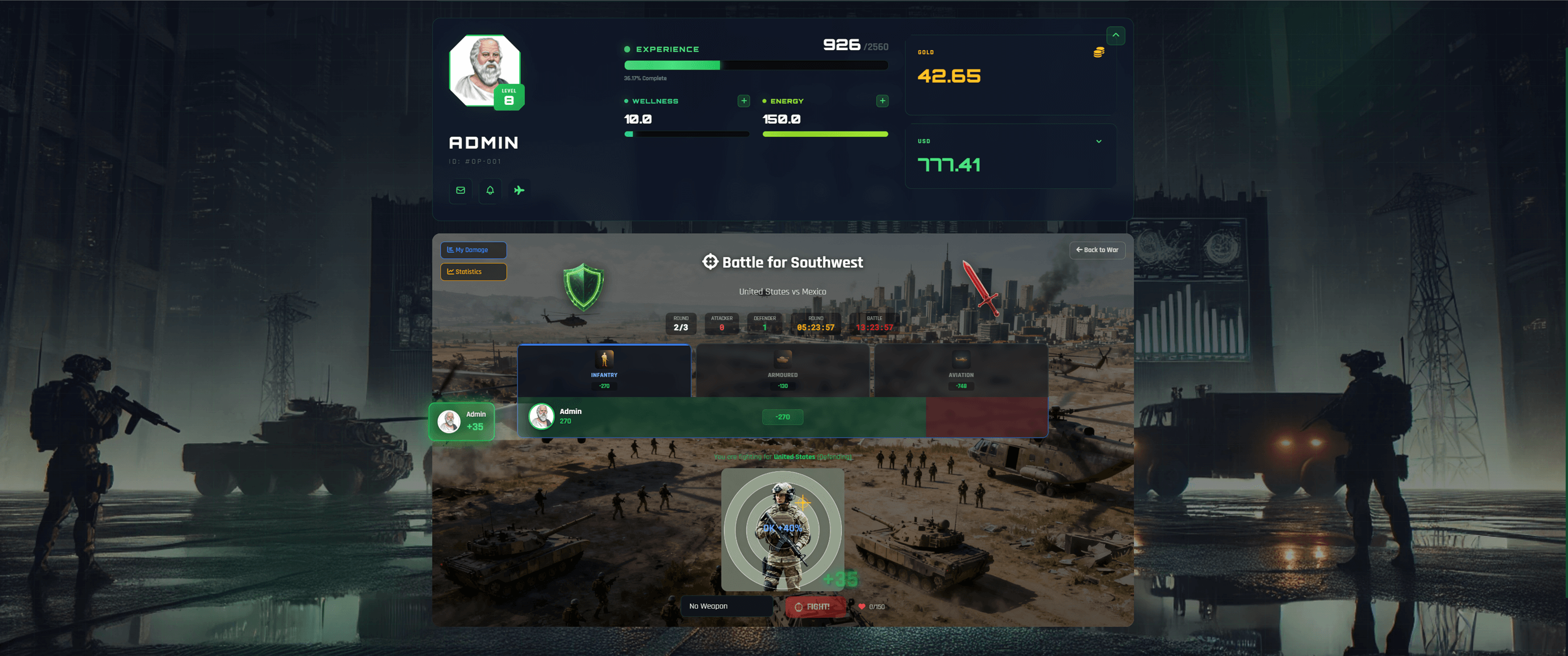
Task: Click the experience progress bar
Action: click(x=755, y=66)
